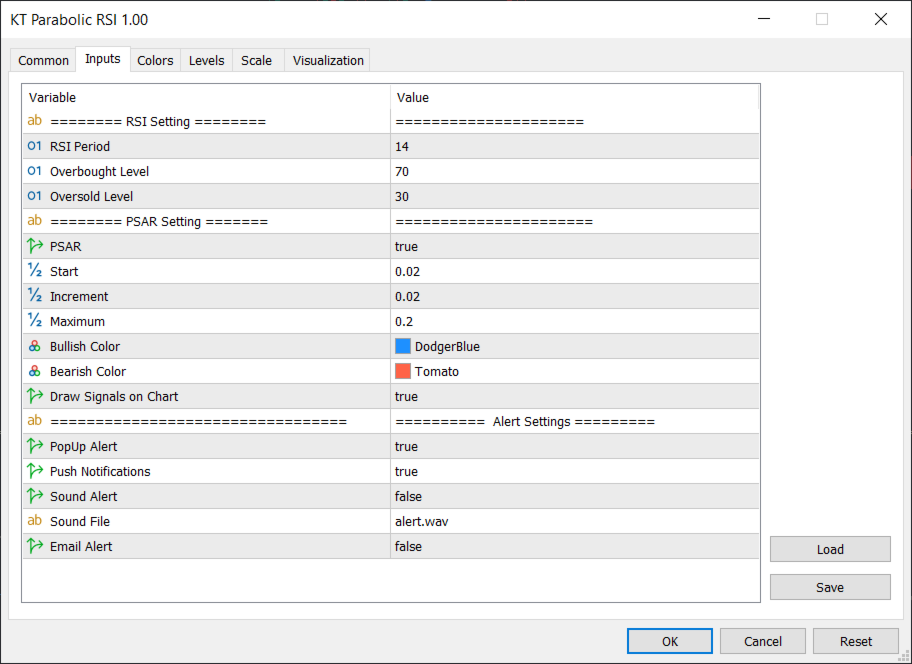Screen dimensions: 912x664
Task: Click the ab icon beside Sound File
Action: [35, 520]
